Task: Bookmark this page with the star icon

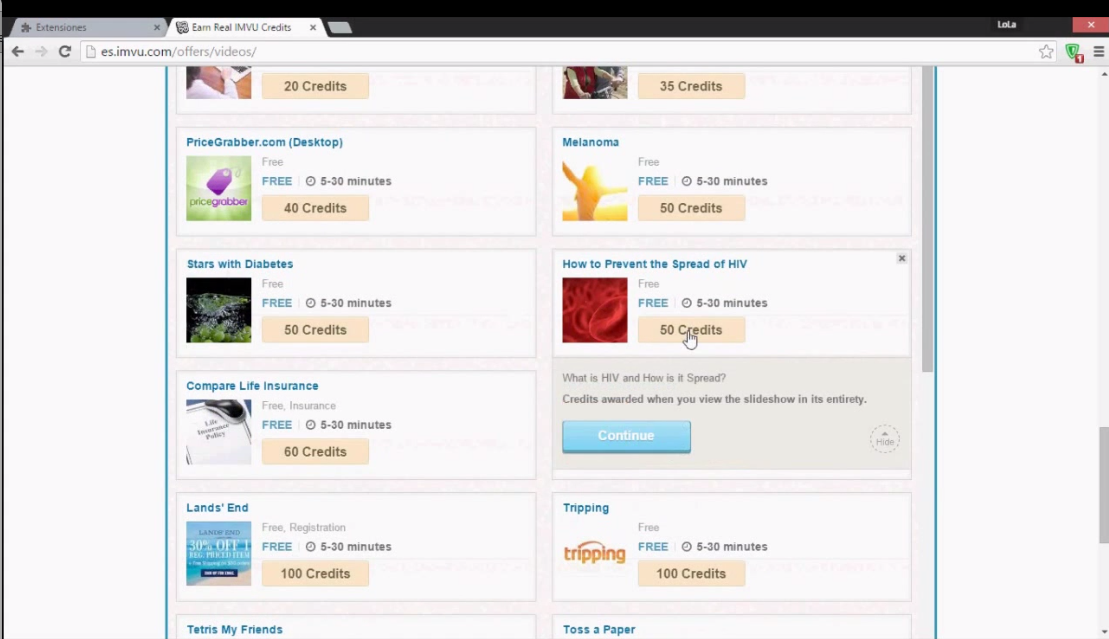Action: 1046,52
